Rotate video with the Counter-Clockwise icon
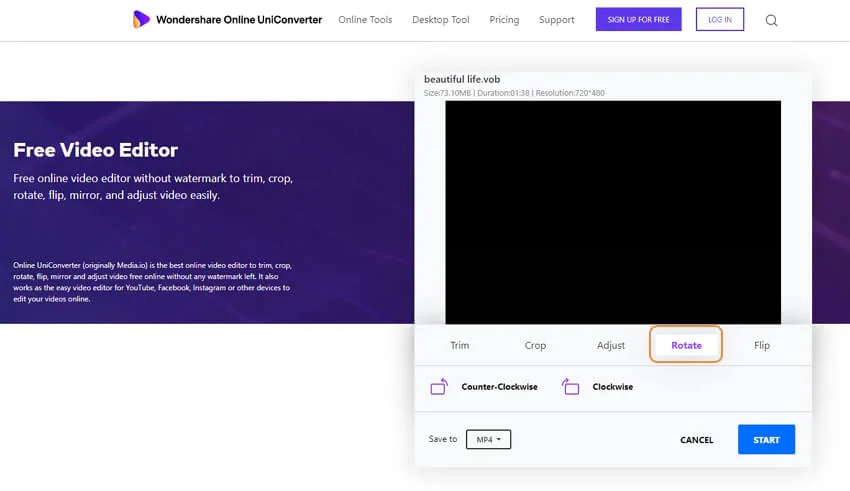Image resolution: width=850 pixels, height=491 pixels. 439,386
